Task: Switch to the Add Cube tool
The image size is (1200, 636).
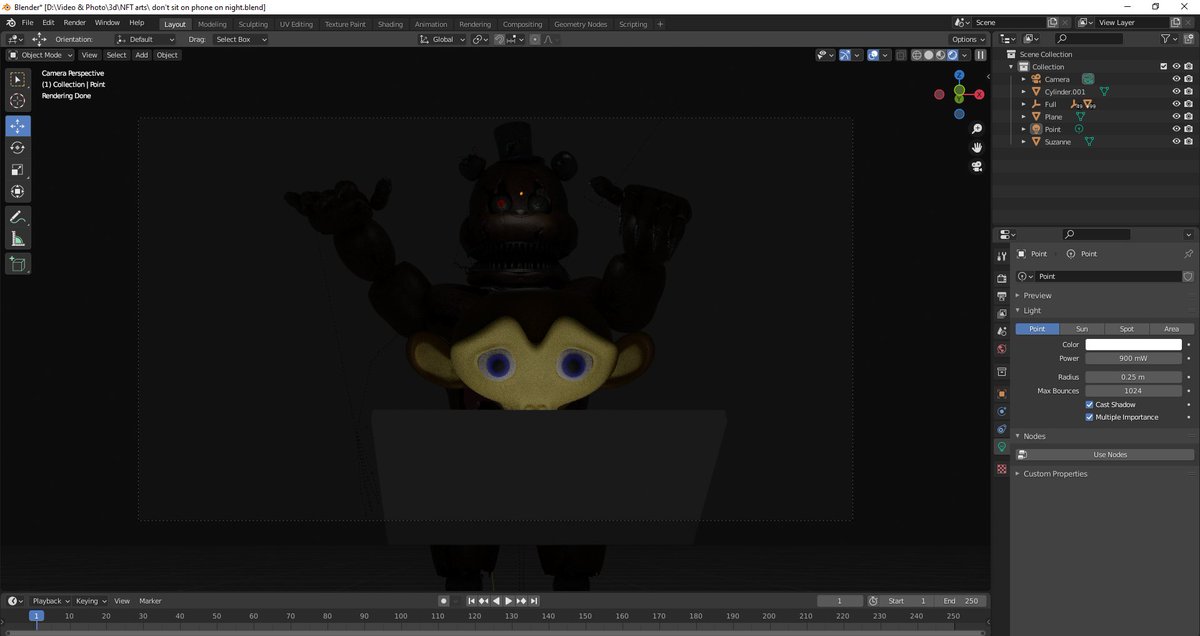Action: pos(17,264)
